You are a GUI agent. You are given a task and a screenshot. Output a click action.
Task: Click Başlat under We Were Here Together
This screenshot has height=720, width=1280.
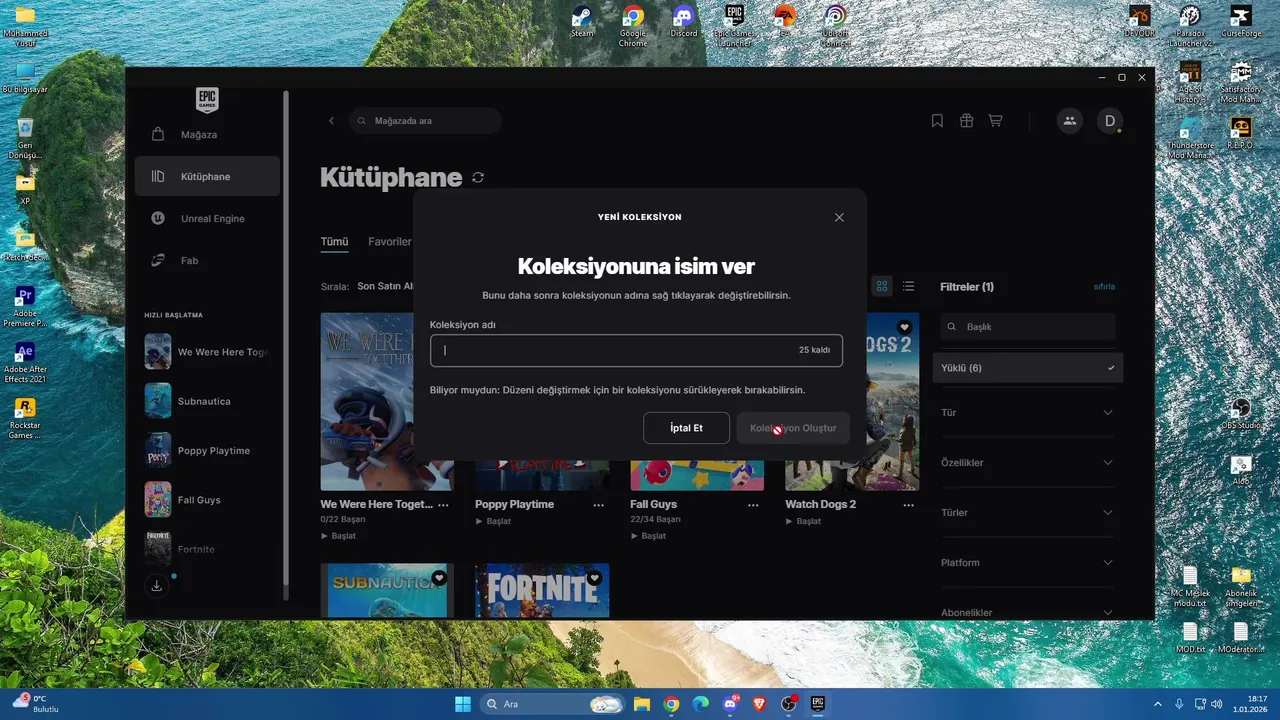tap(338, 536)
